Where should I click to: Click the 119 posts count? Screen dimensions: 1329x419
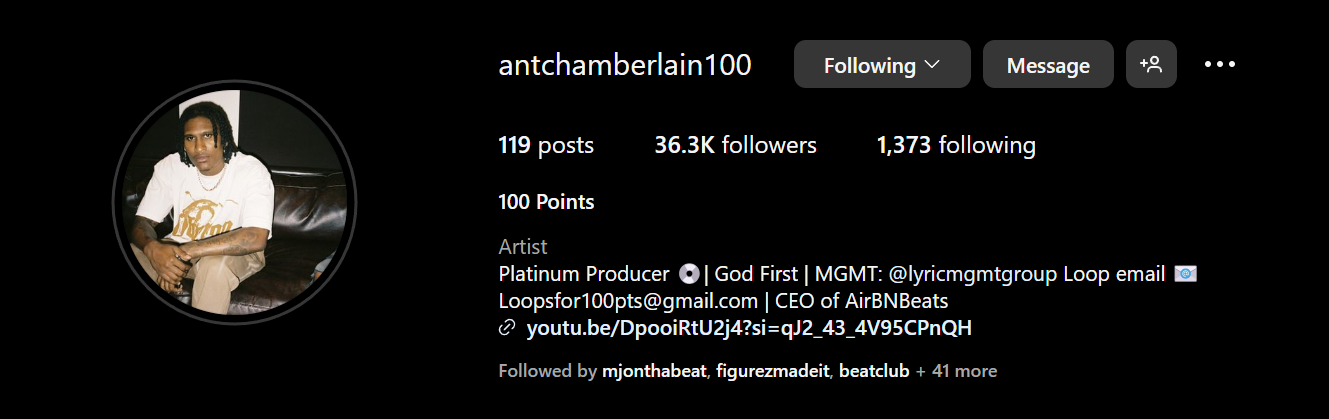pos(546,146)
